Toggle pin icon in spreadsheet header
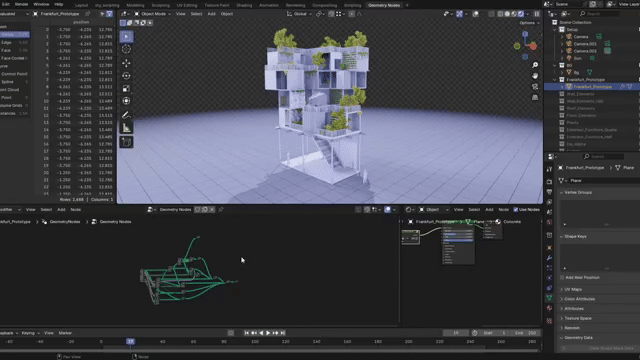 click(x=87, y=14)
